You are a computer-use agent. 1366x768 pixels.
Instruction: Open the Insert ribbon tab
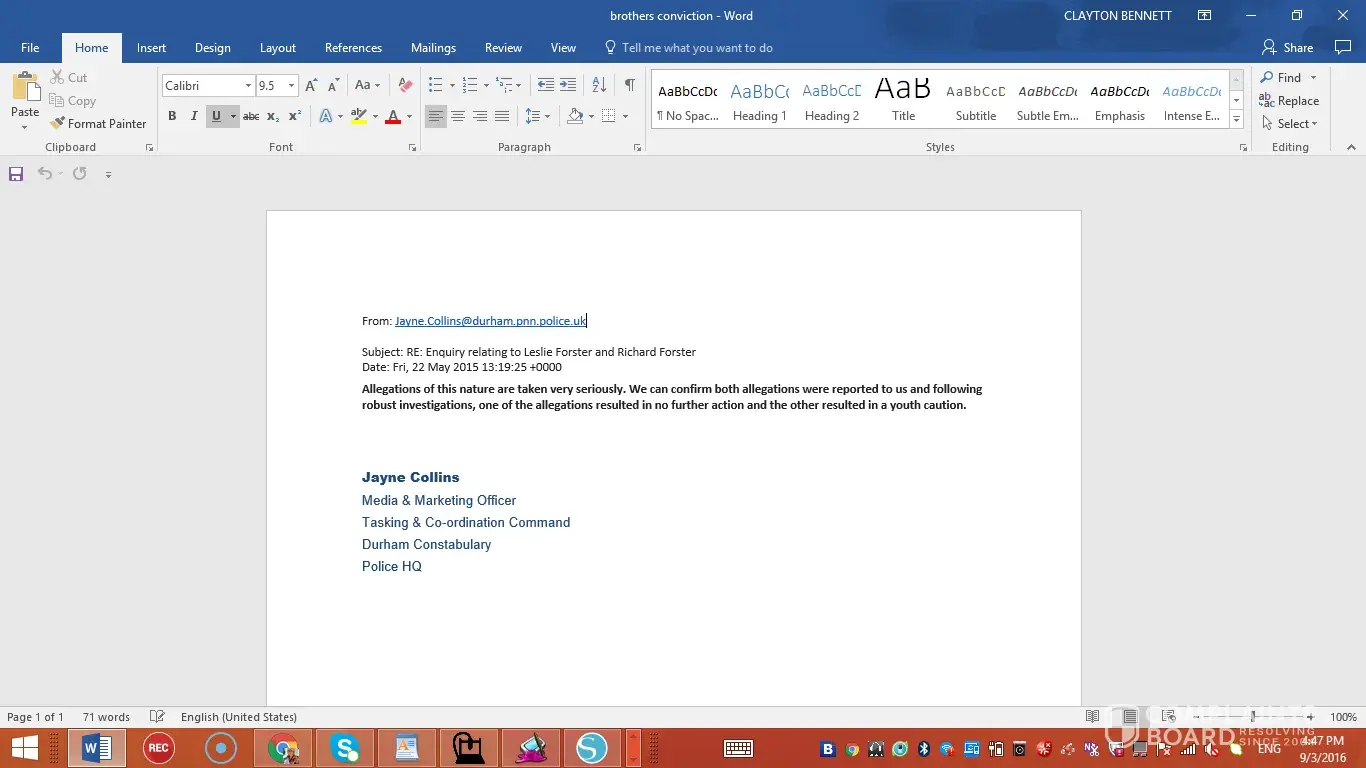pos(151,48)
